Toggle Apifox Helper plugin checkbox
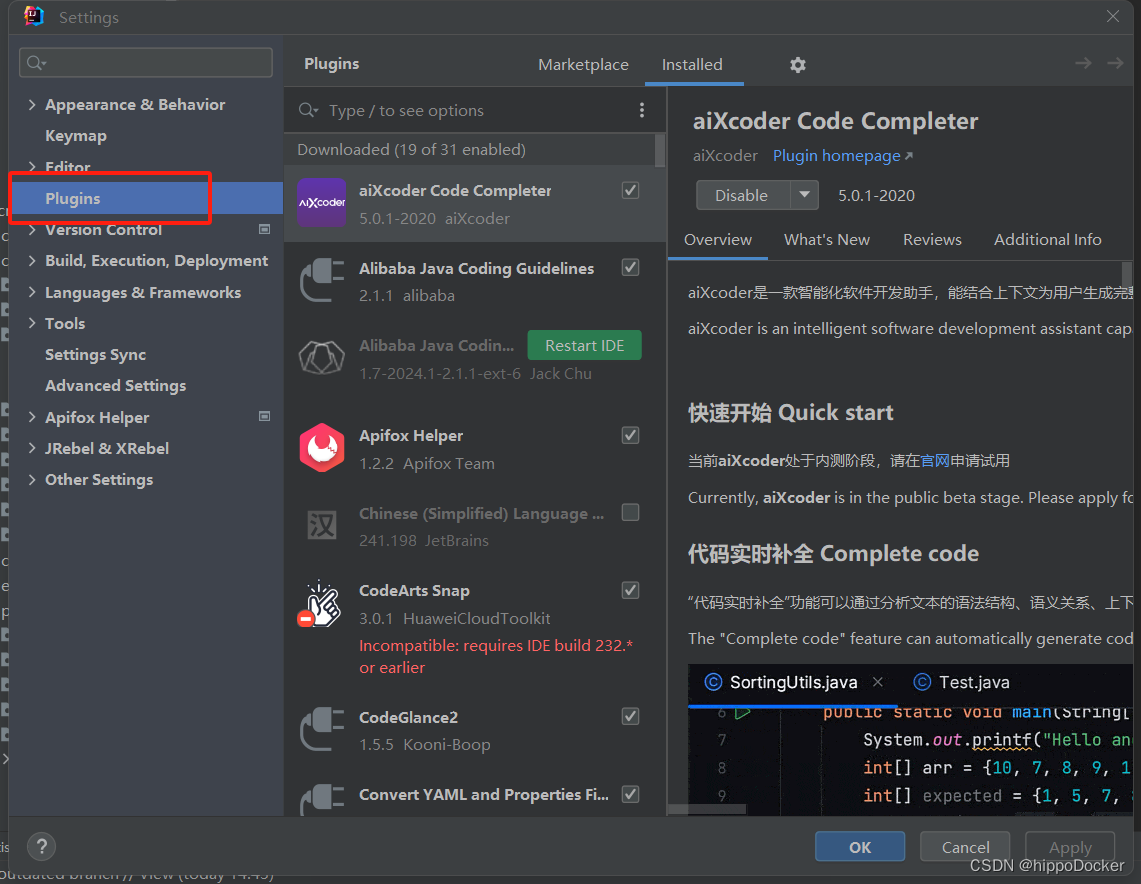The height and width of the screenshot is (884, 1141). (x=630, y=435)
